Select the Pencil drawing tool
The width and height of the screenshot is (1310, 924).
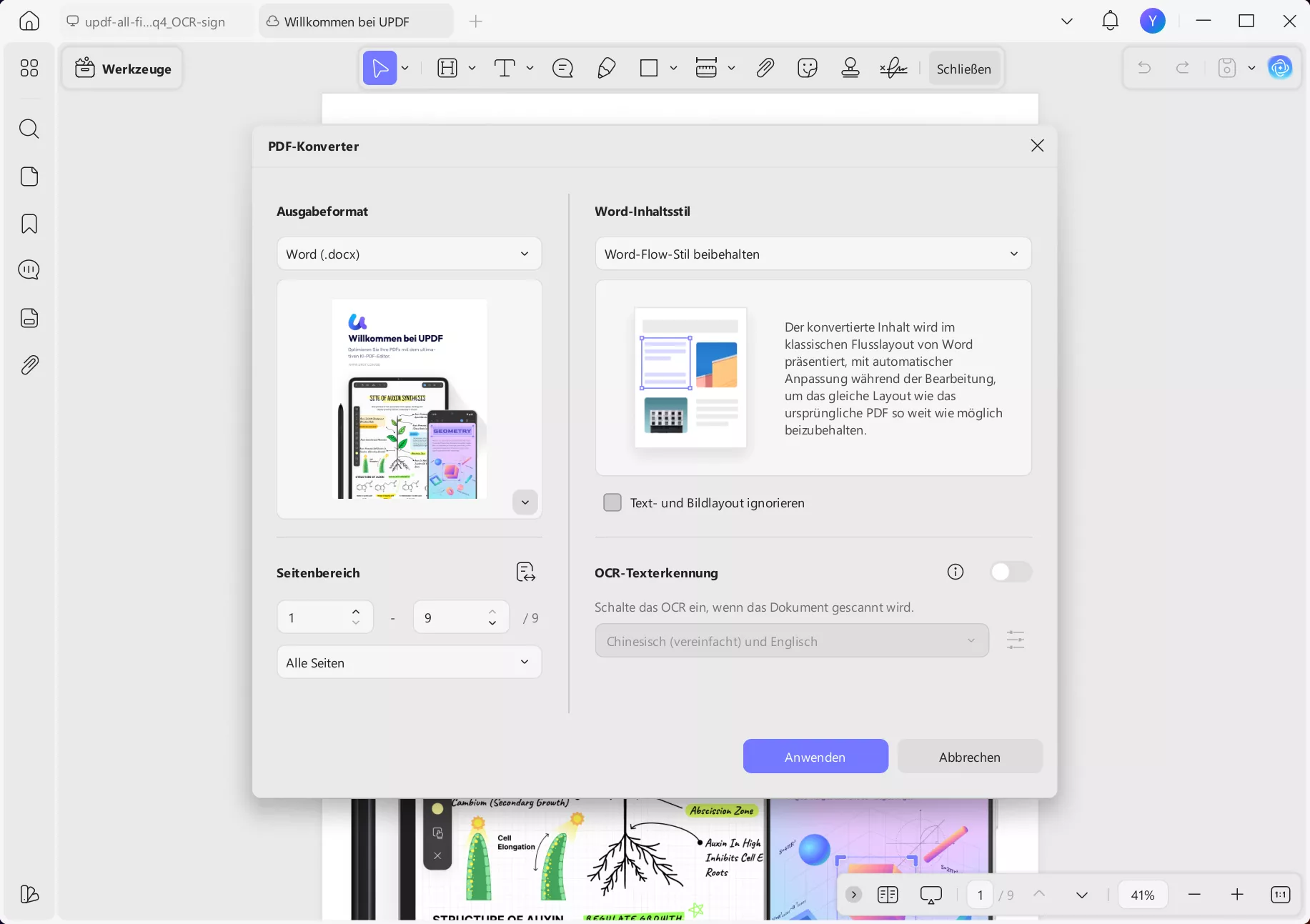click(606, 69)
